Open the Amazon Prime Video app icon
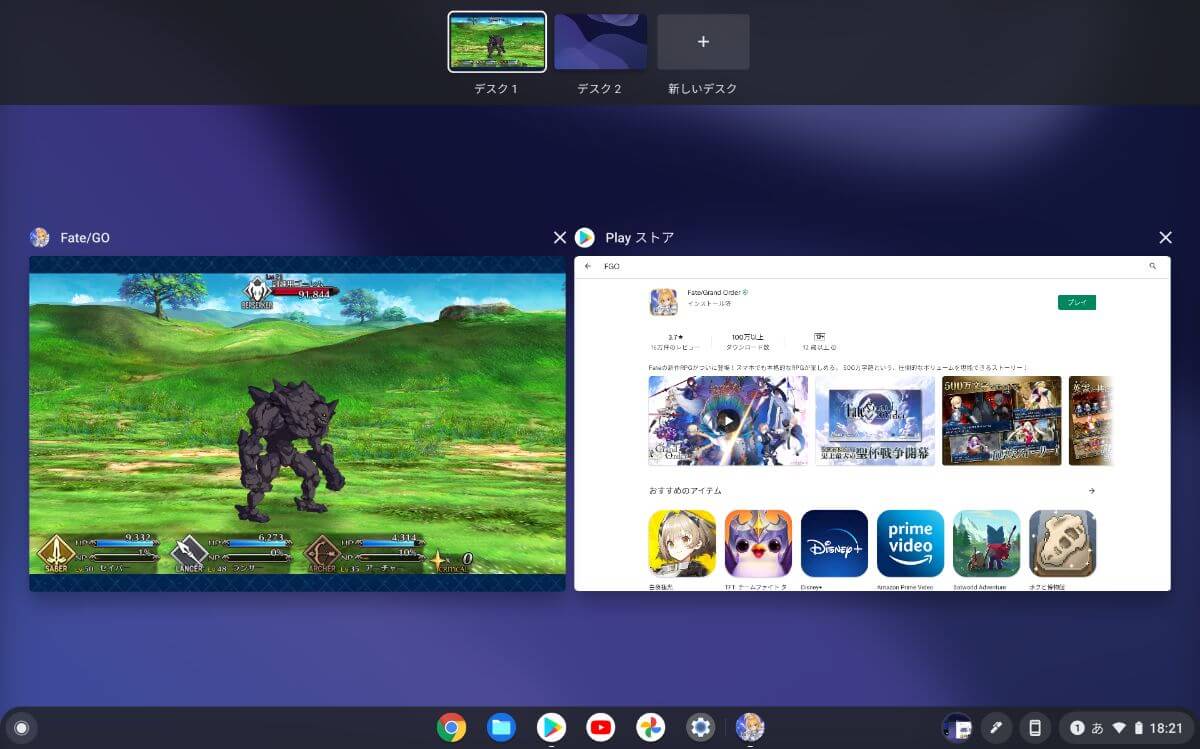 (x=910, y=544)
